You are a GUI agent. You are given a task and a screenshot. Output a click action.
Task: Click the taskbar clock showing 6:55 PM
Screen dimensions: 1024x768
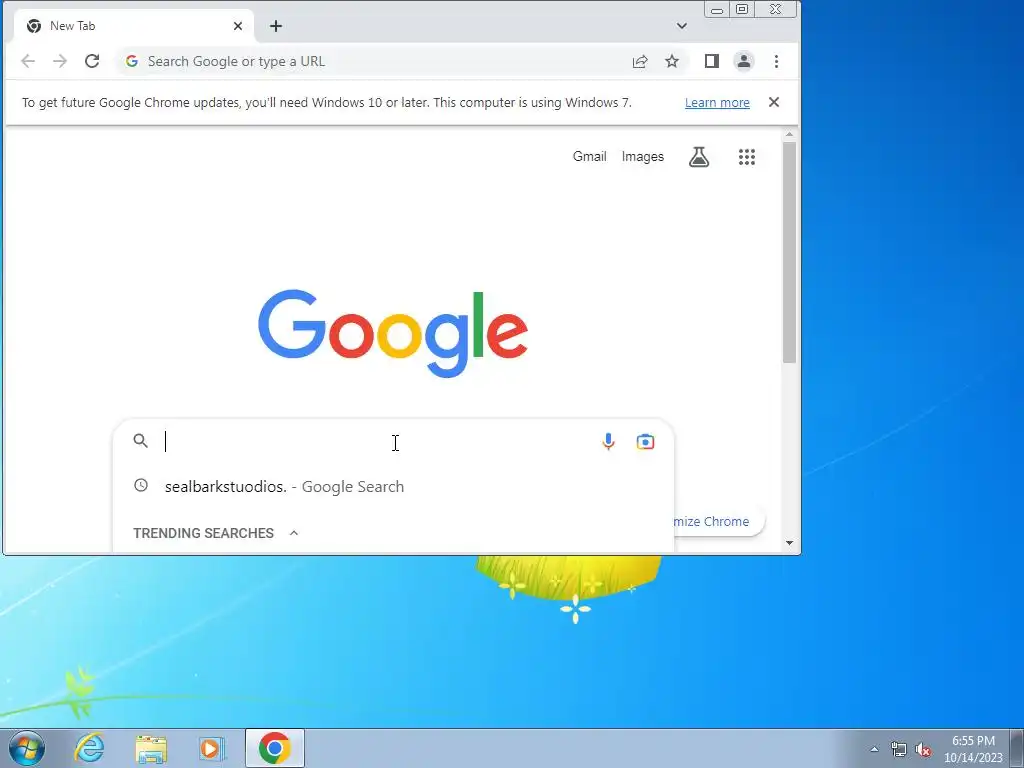pos(973,749)
